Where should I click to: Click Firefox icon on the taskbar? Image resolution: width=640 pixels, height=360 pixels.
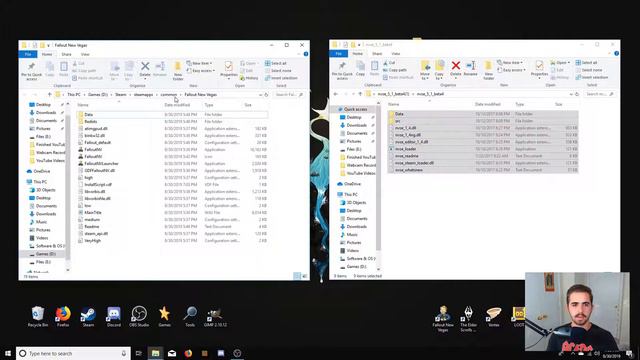tap(188, 353)
